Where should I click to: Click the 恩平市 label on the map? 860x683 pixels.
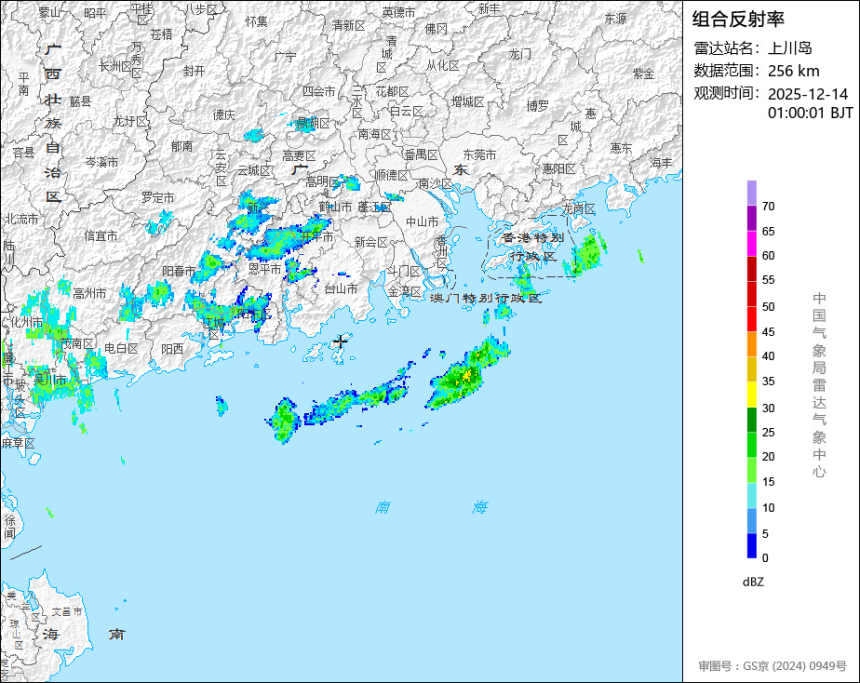[265, 269]
